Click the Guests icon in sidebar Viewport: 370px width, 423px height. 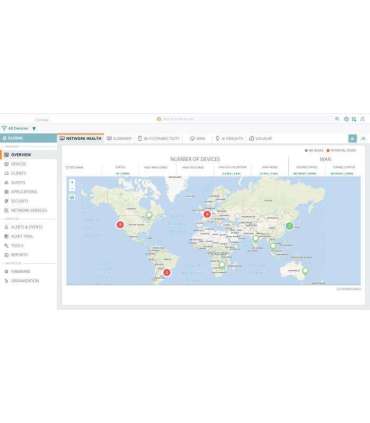6,183
